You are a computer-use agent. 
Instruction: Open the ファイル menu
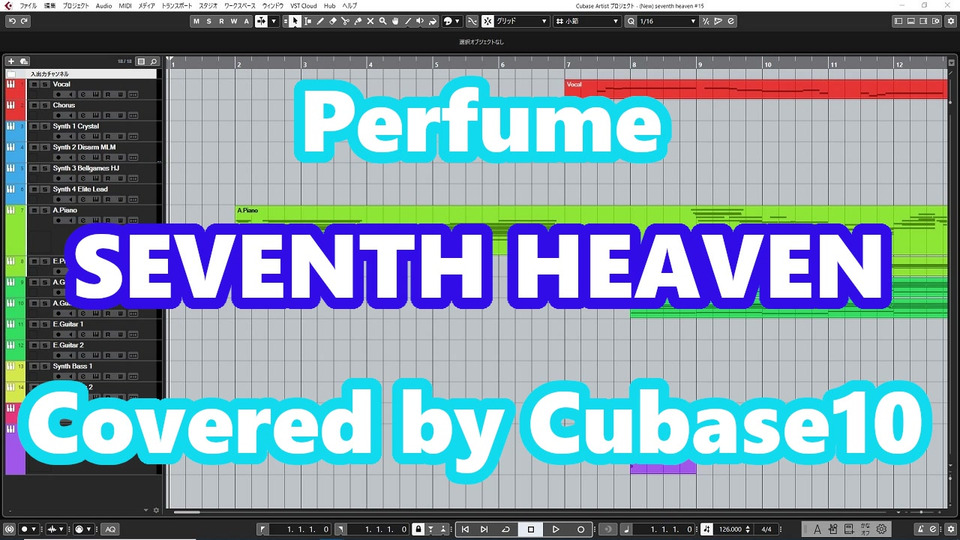(x=28, y=6)
